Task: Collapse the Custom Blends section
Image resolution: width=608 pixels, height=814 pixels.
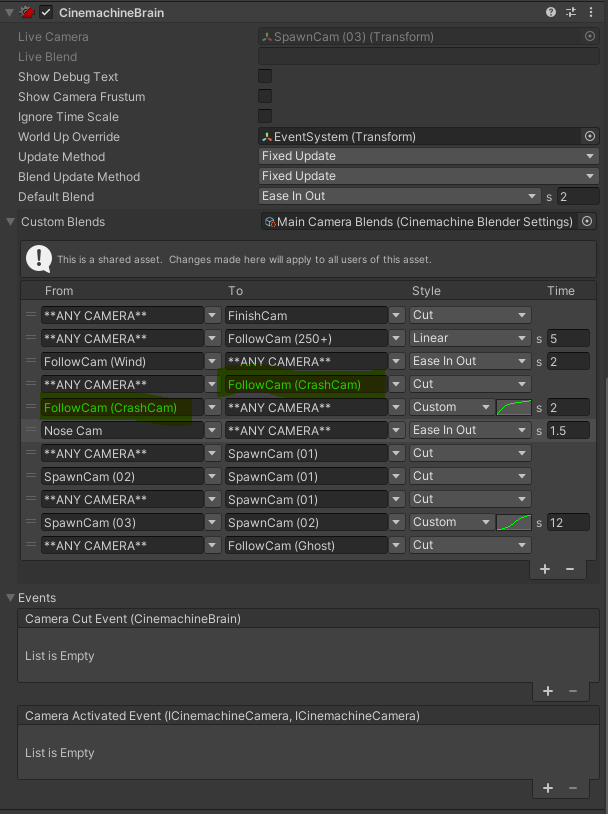Action: pos(11,222)
